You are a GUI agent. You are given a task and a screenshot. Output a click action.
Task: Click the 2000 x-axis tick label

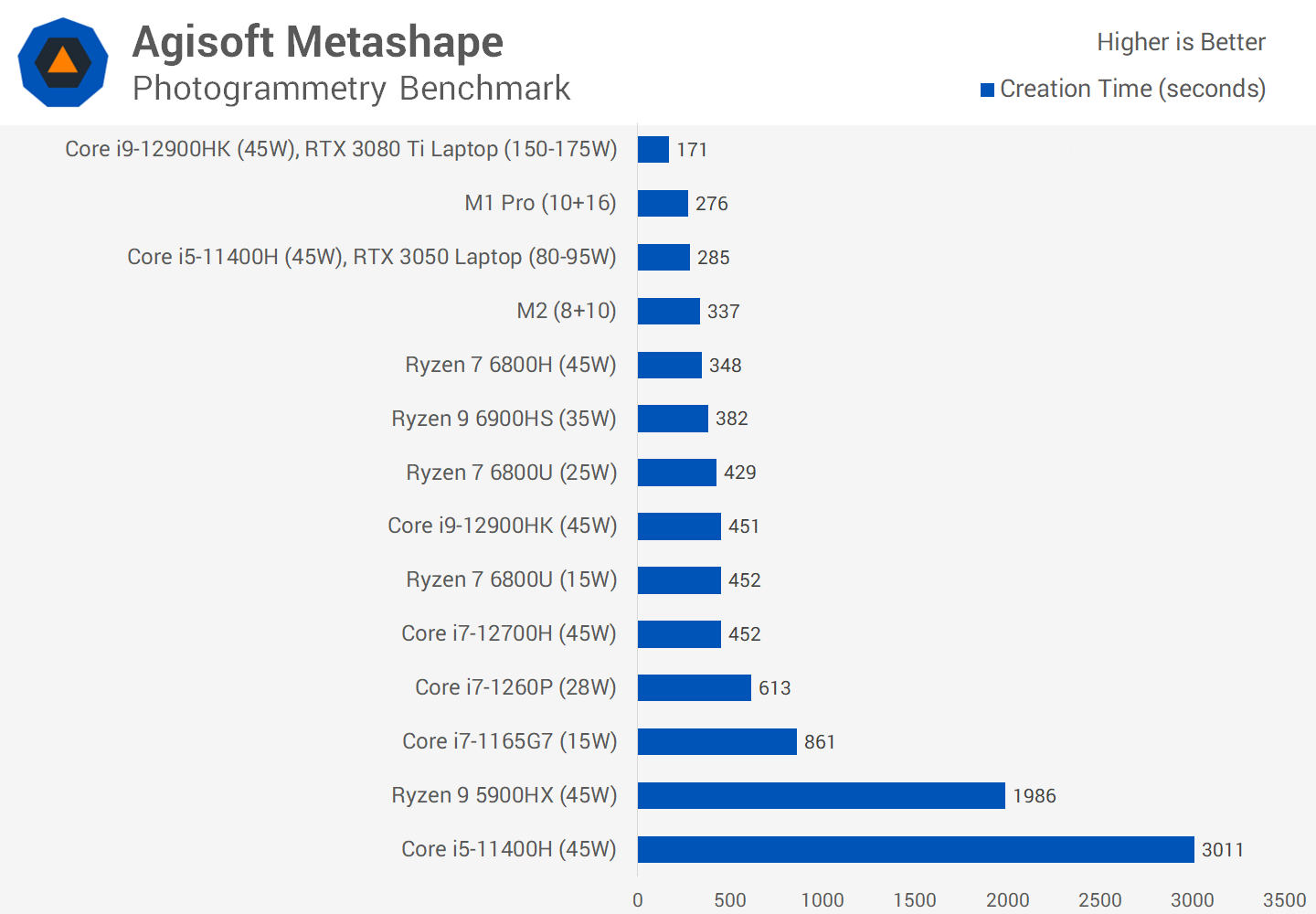coord(1007,900)
